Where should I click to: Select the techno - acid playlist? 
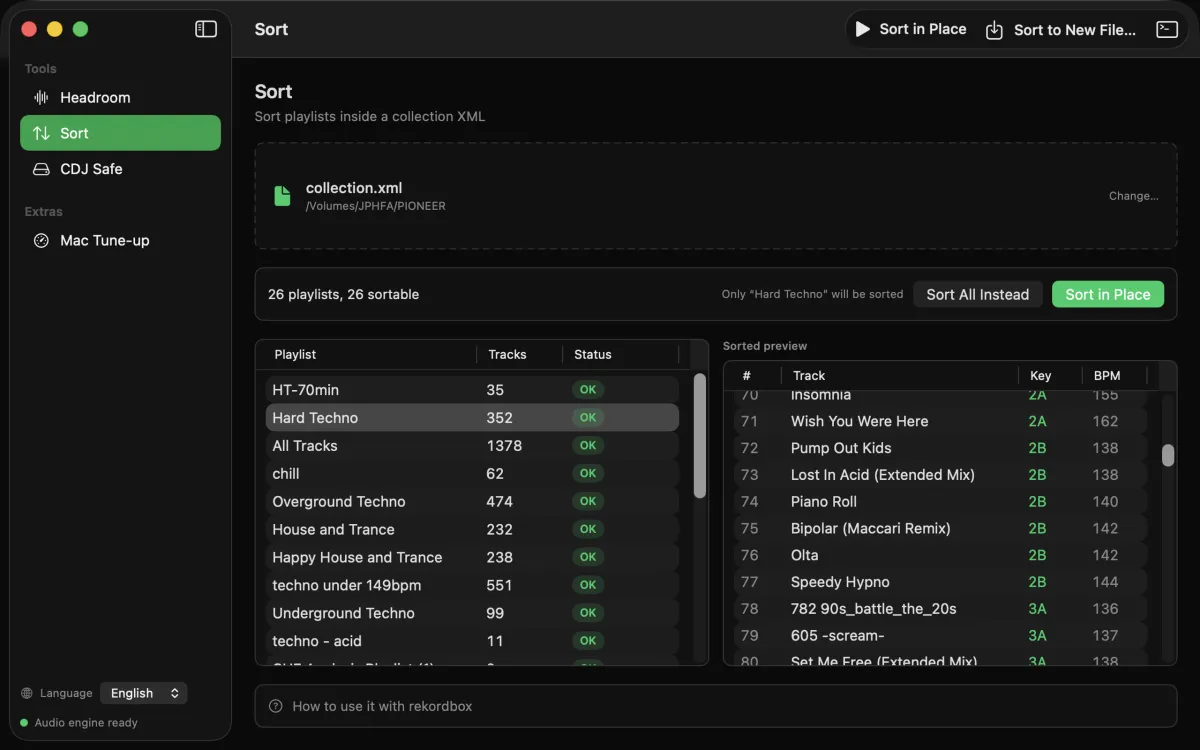[472, 641]
